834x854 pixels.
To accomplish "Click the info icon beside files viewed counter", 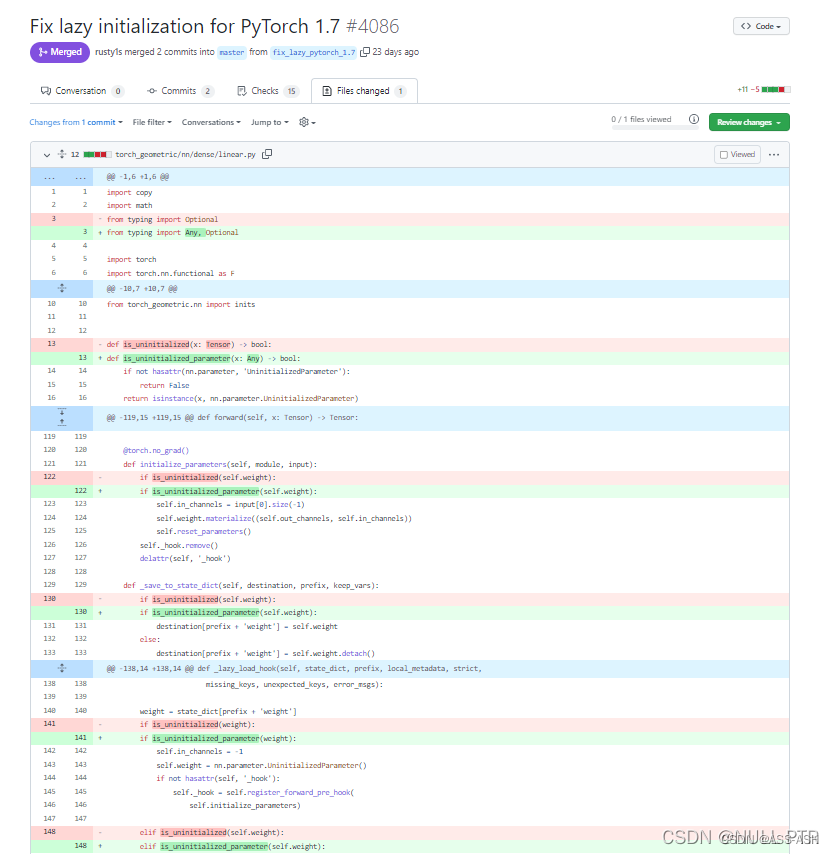I will (695, 118).
